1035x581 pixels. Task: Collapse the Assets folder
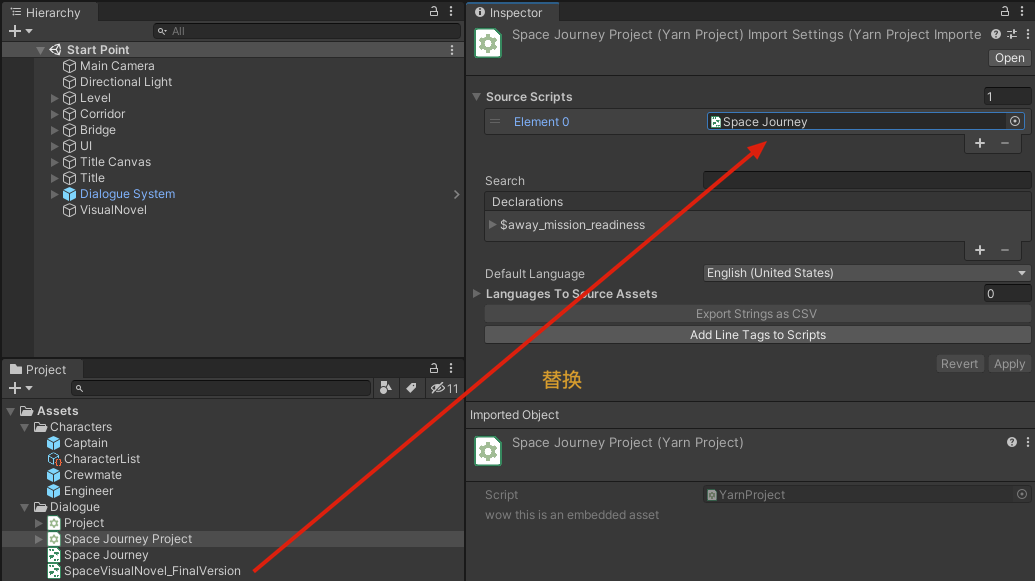[11, 411]
